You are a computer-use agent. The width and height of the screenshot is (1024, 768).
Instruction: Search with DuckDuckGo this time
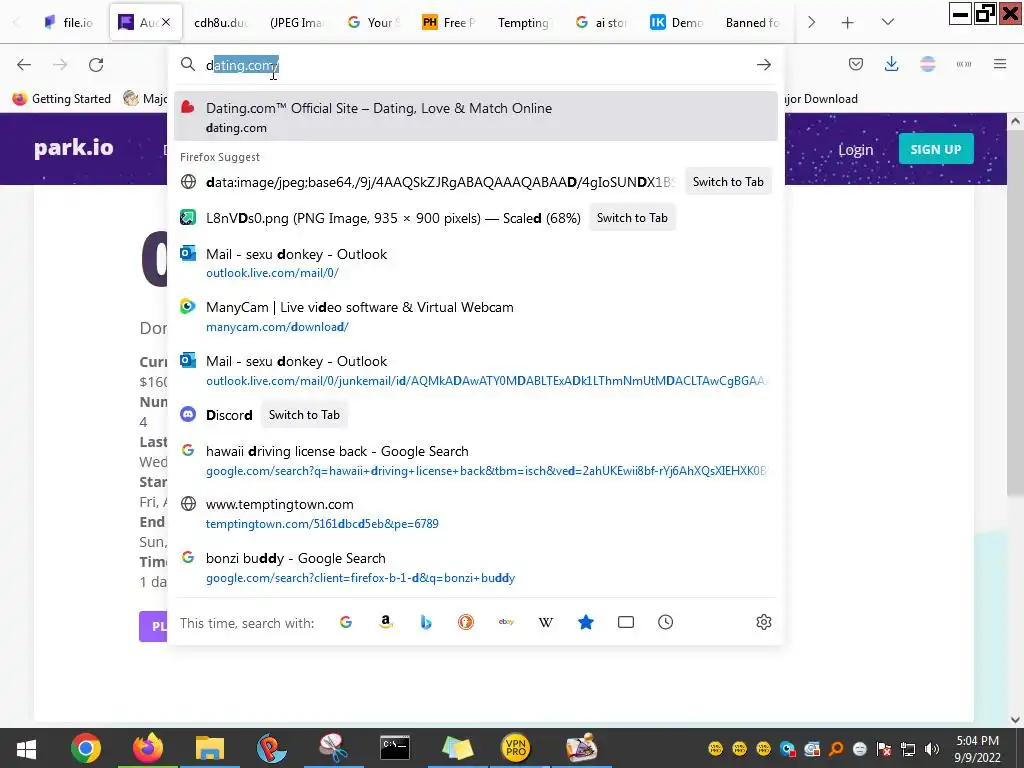click(x=466, y=622)
